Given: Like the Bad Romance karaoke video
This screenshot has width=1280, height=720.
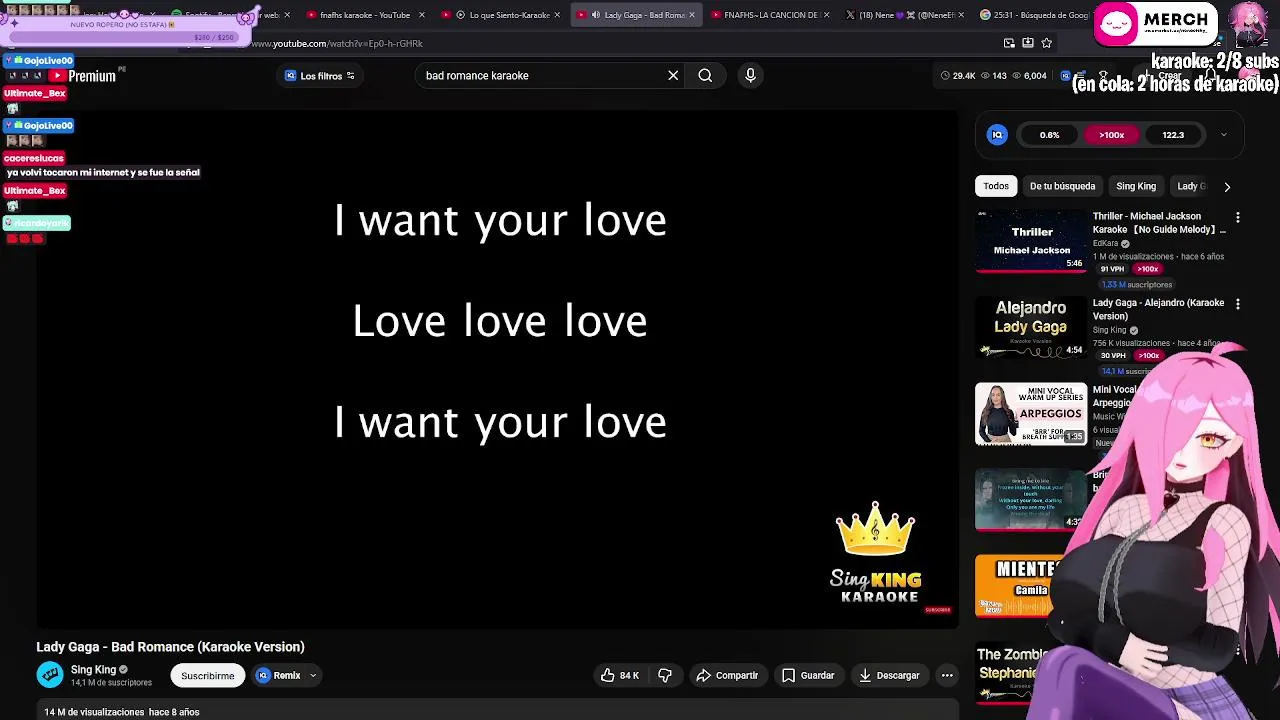Looking at the screenshot, I should (x=619, y=675).
